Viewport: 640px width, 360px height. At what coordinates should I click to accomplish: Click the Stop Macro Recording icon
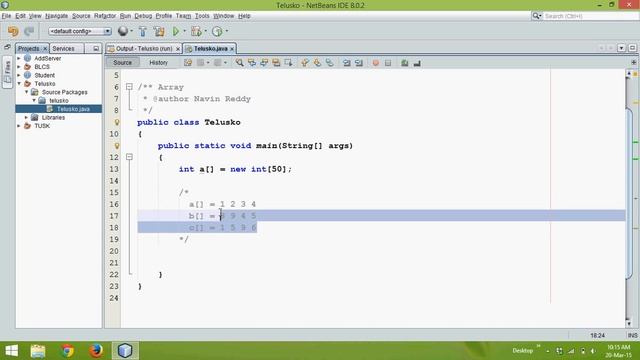[388, 63]
